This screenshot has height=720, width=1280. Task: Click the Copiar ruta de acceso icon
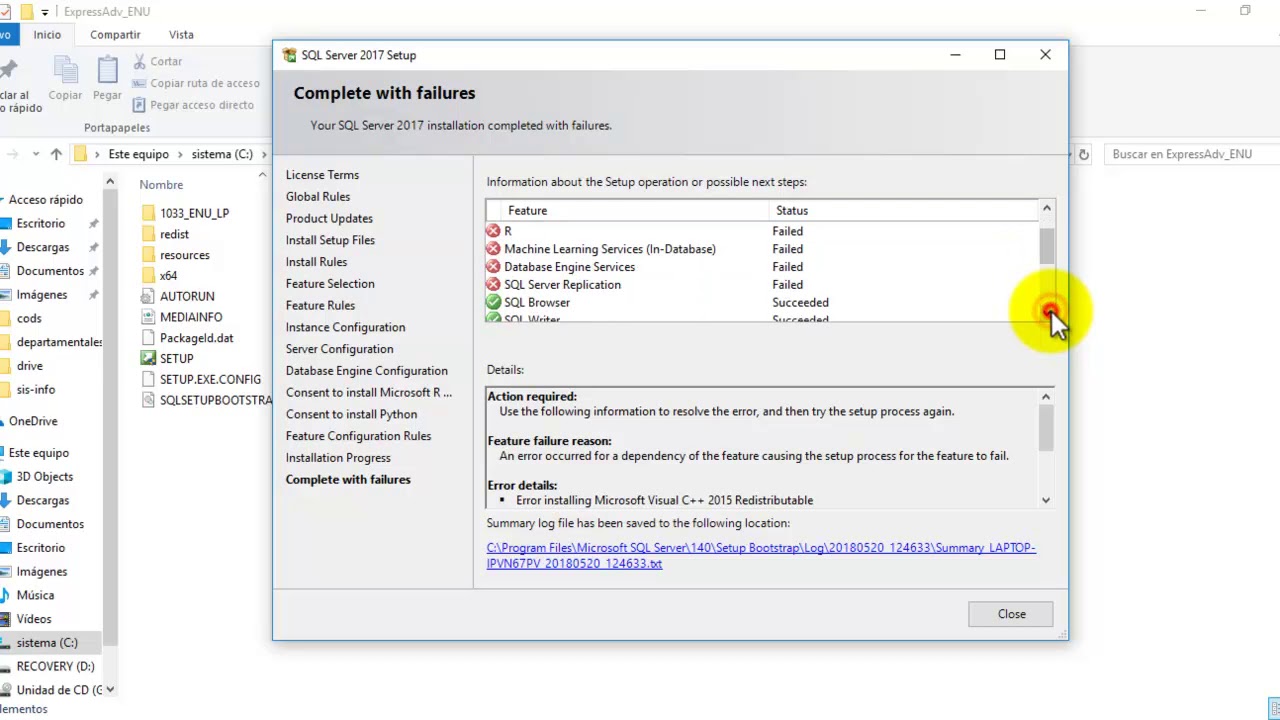(140, 83)
